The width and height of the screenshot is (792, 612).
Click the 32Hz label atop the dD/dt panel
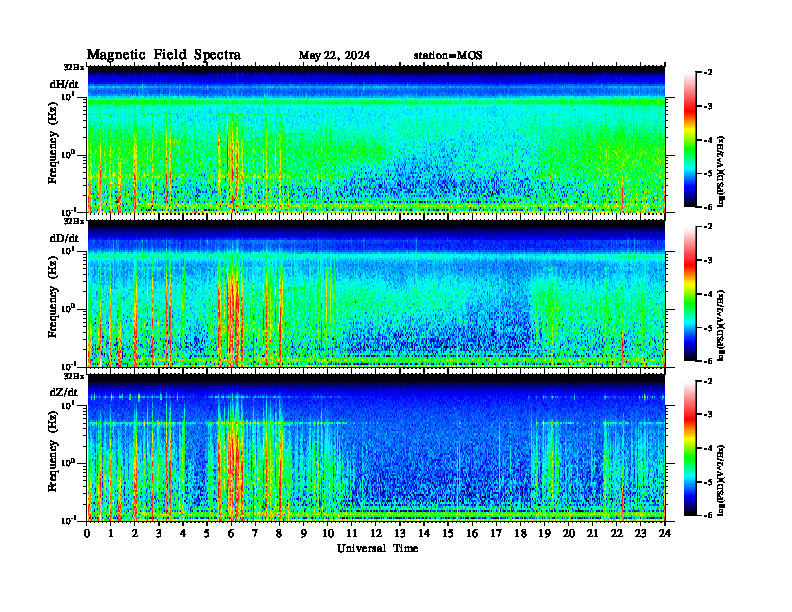(x=74, y=221)
